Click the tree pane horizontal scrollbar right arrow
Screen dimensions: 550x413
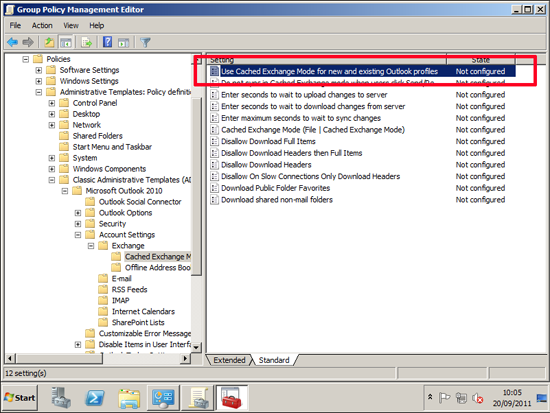(185, 358)
